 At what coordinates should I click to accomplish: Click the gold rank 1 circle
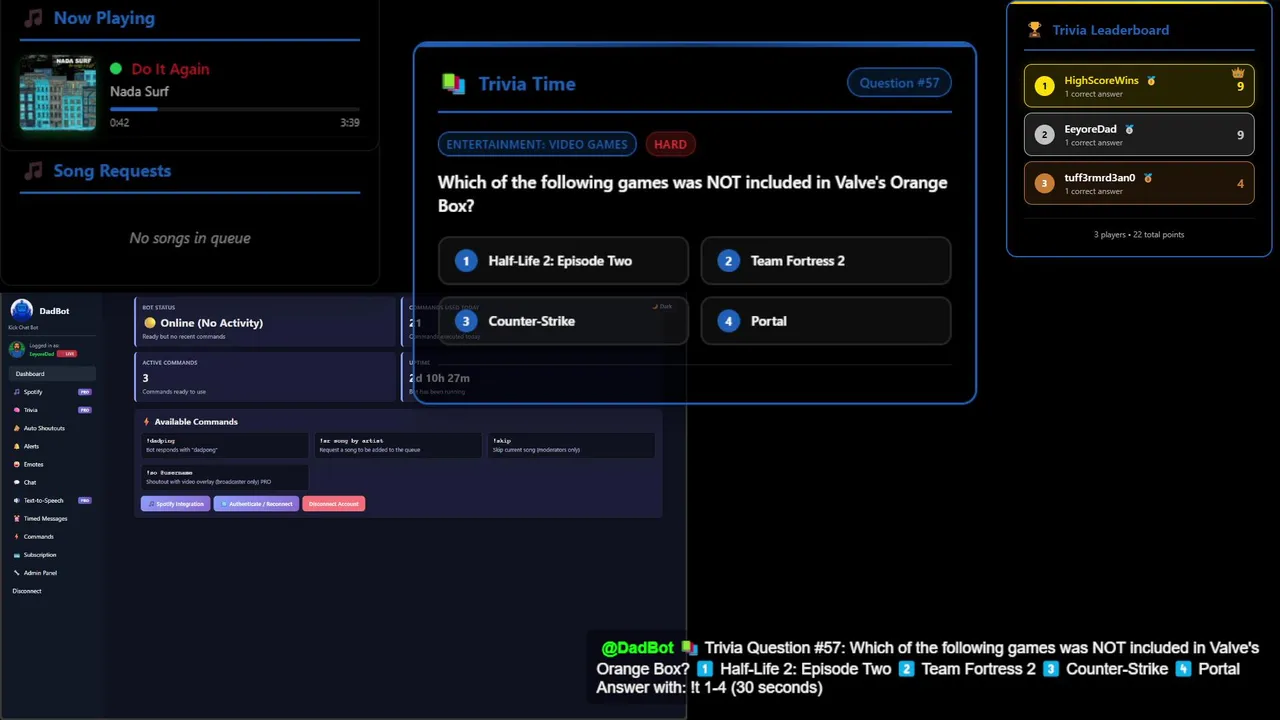click(1044, 86)
